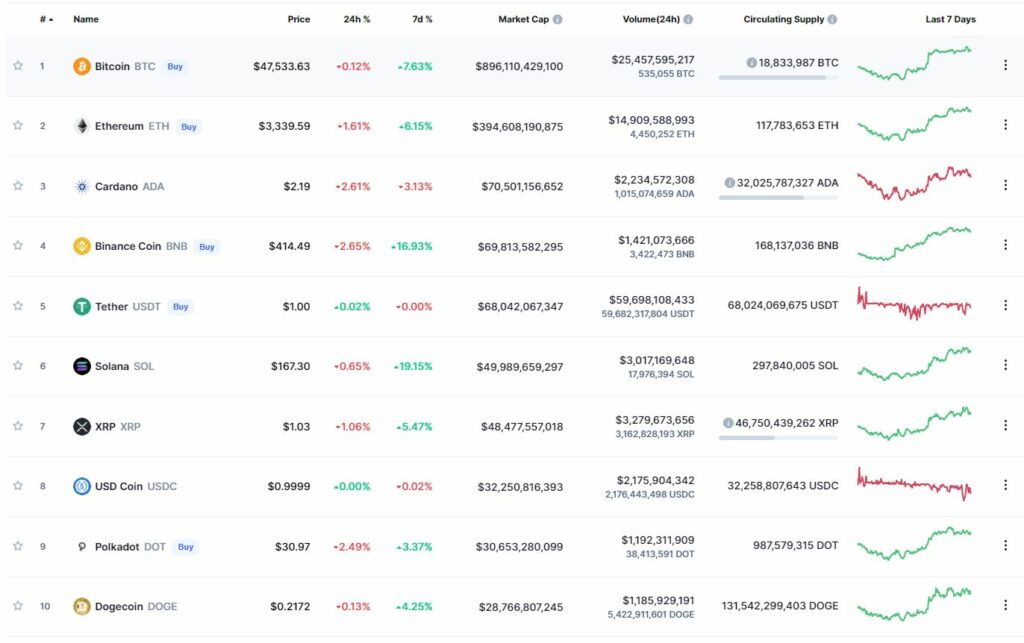Toggle the watchlist star for Solana
Viewport: 1024px width, 643px height.
(18, 366)
